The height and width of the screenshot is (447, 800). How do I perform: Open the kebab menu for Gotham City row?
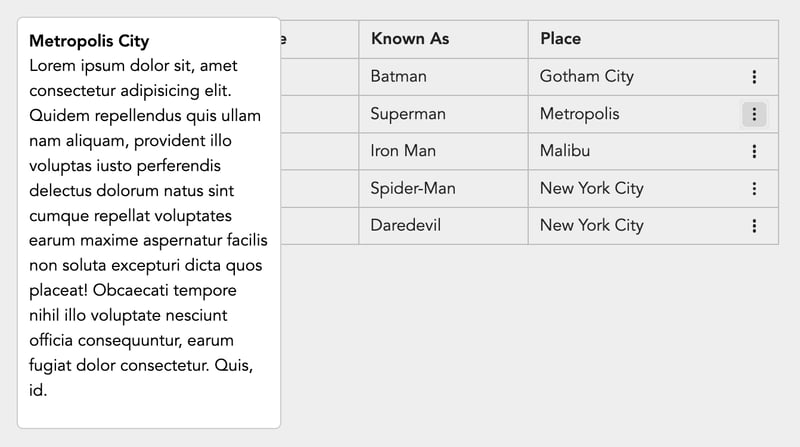pos(754,77)
